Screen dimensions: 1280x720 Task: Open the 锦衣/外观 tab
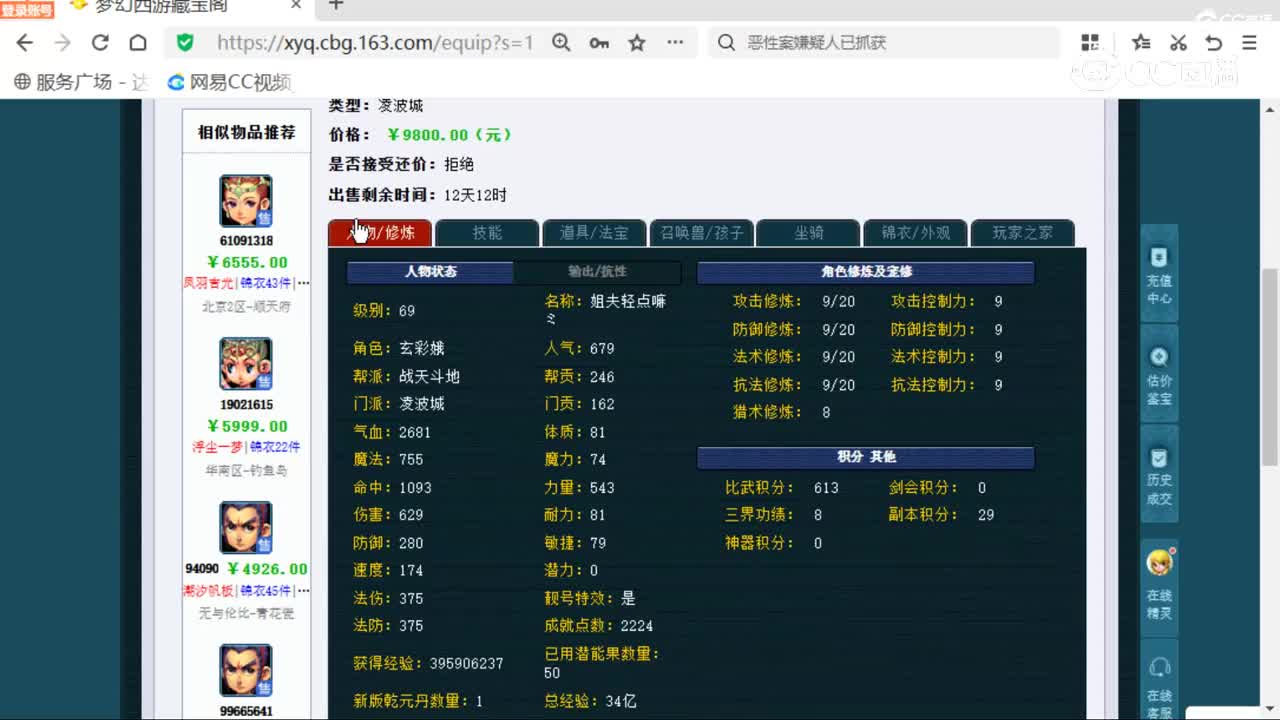tap(915, 233)
